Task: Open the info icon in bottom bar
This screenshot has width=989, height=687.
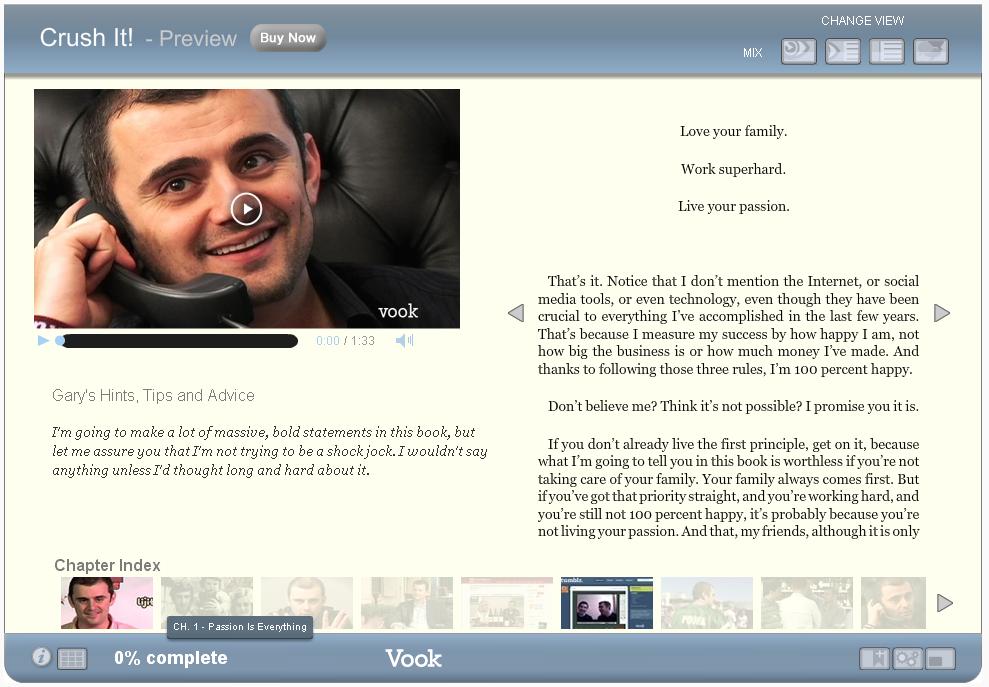Action: click(x=41, y=657)
